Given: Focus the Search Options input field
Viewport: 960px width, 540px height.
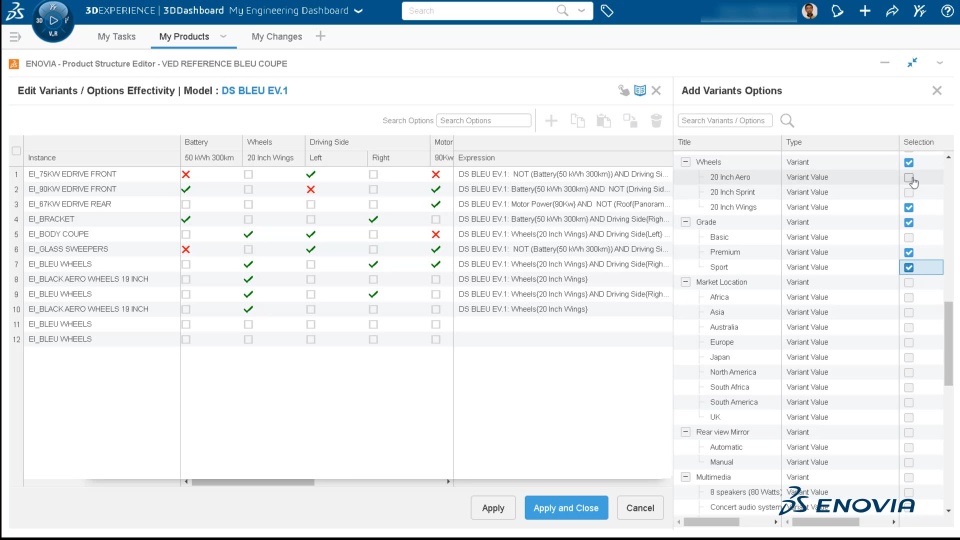Looking at the screenshot, I should tap(484, 121).
